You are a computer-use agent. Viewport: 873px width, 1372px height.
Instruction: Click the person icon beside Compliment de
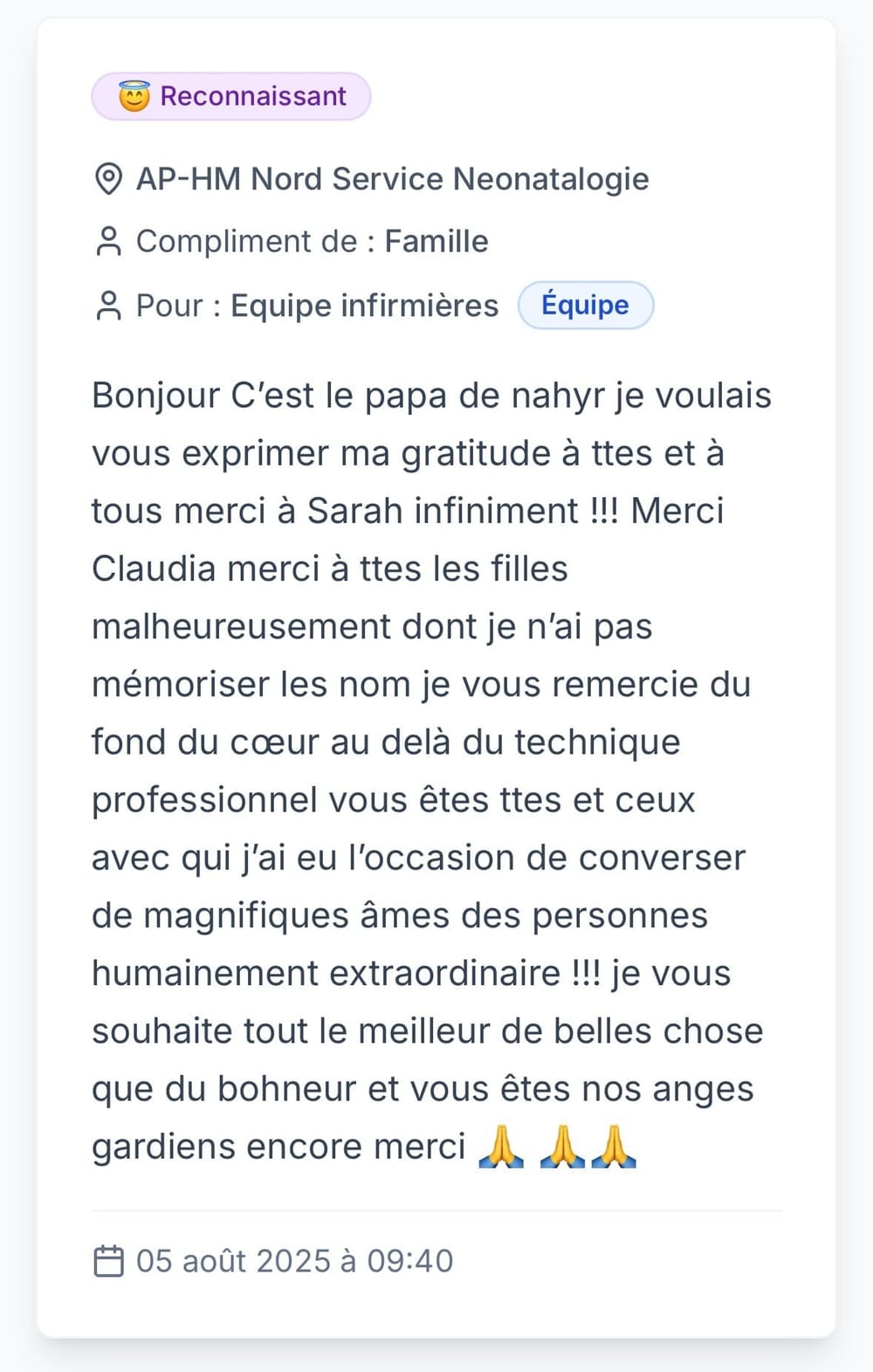(x=108, y=242)
